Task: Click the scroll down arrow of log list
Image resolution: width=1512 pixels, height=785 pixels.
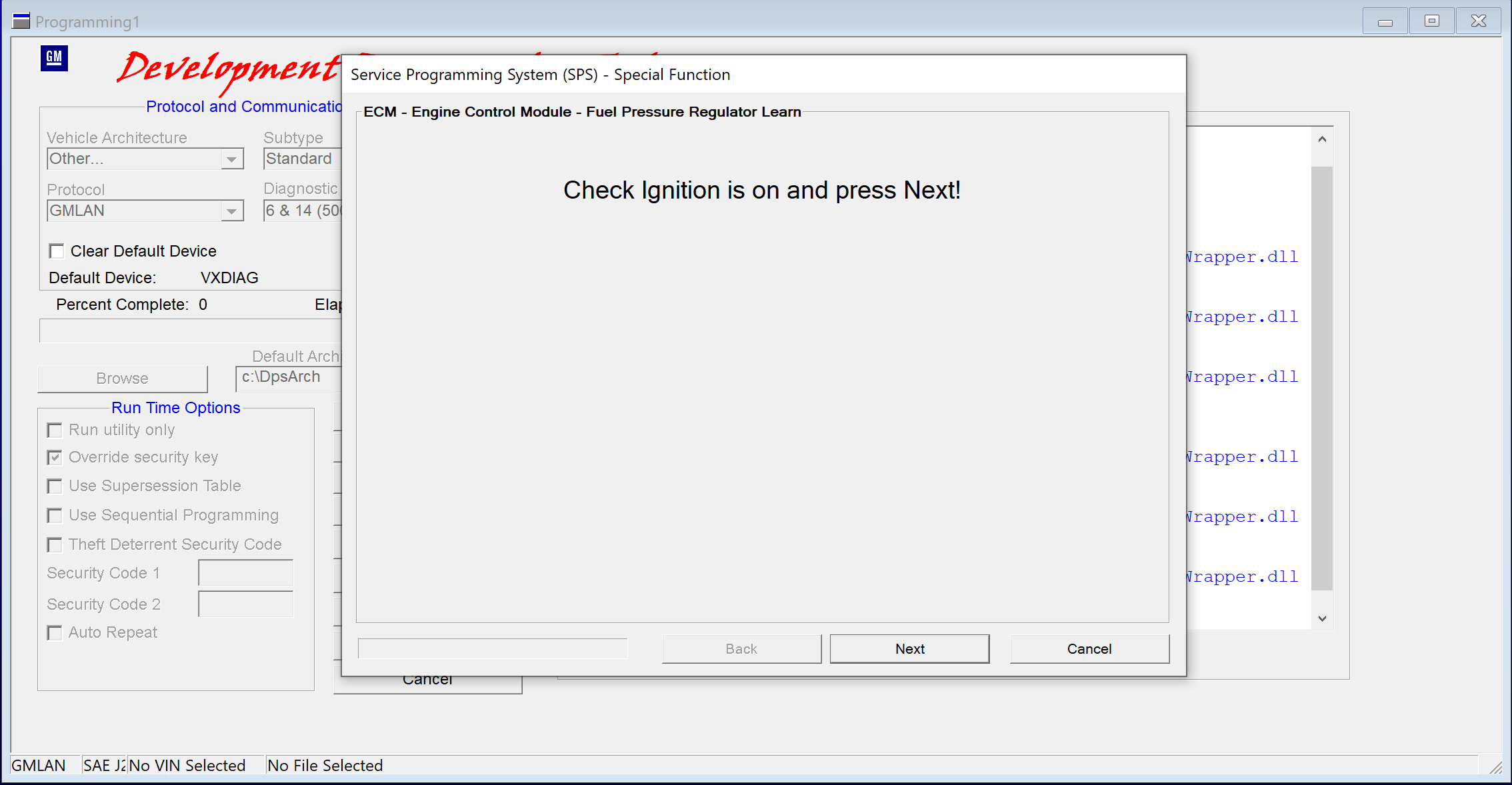Action: point(1322,618)
